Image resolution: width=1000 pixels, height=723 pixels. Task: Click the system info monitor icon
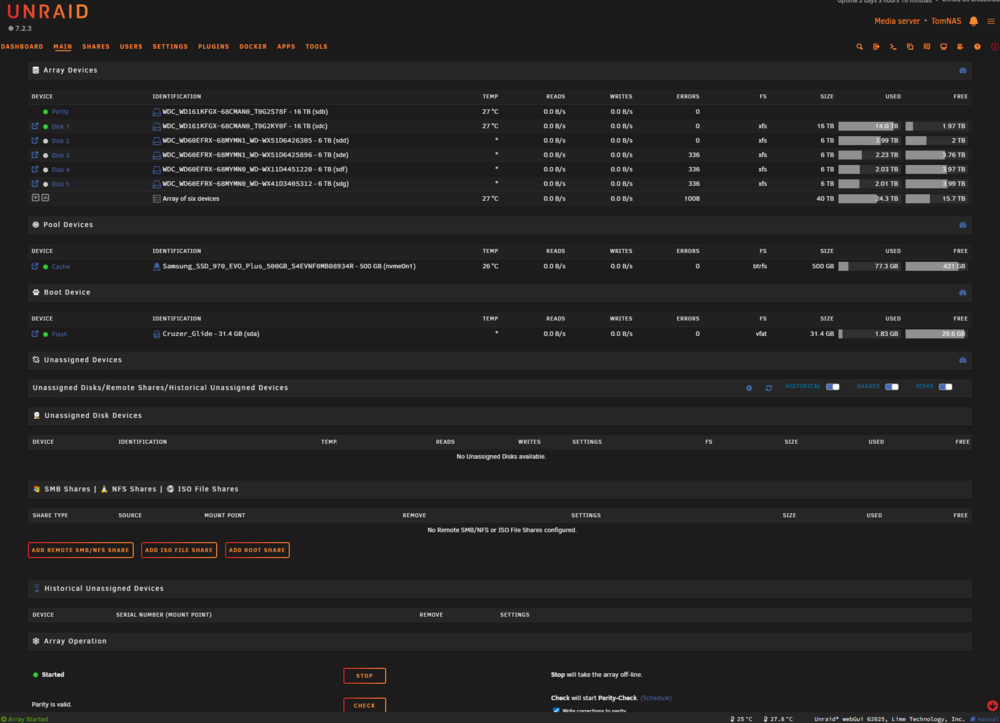coord(943,47)
